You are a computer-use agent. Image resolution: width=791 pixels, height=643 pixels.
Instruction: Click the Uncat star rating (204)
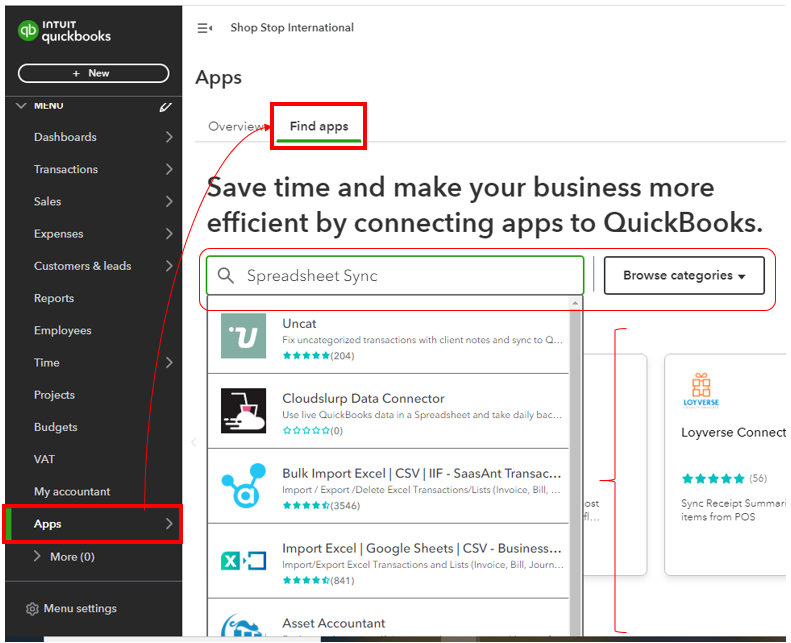[318, 356]
